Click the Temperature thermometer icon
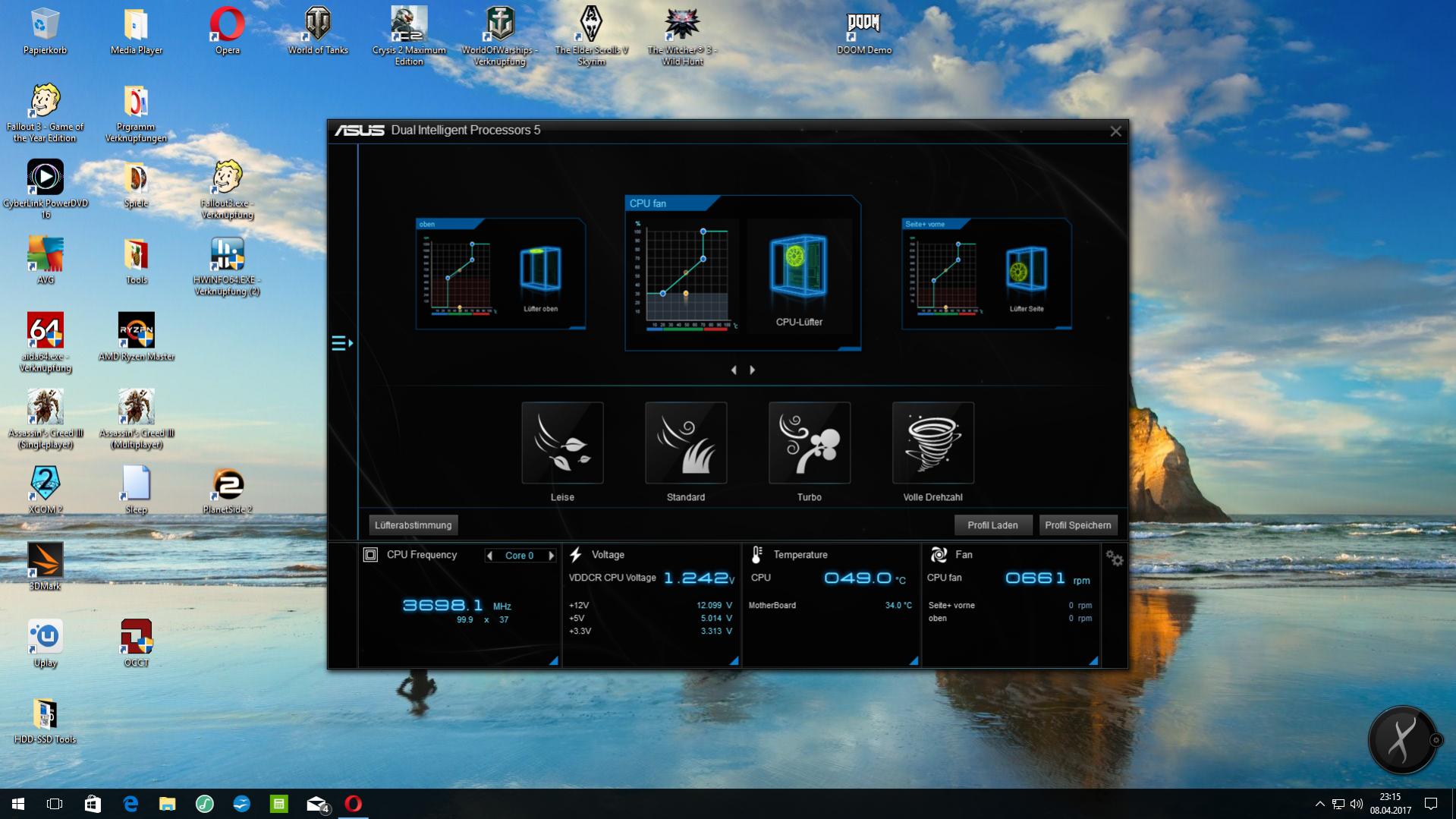 point(756,555)
